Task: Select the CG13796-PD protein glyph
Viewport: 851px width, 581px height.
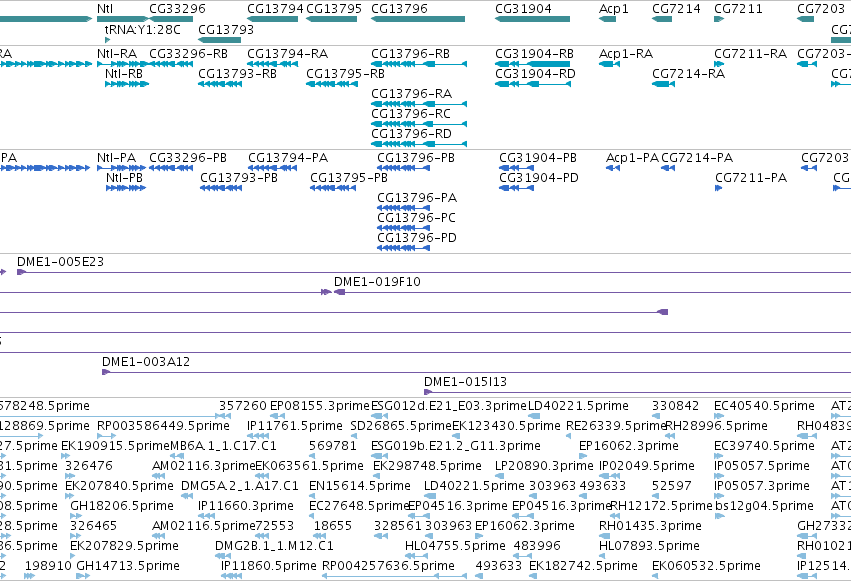Action: point(404,248)
